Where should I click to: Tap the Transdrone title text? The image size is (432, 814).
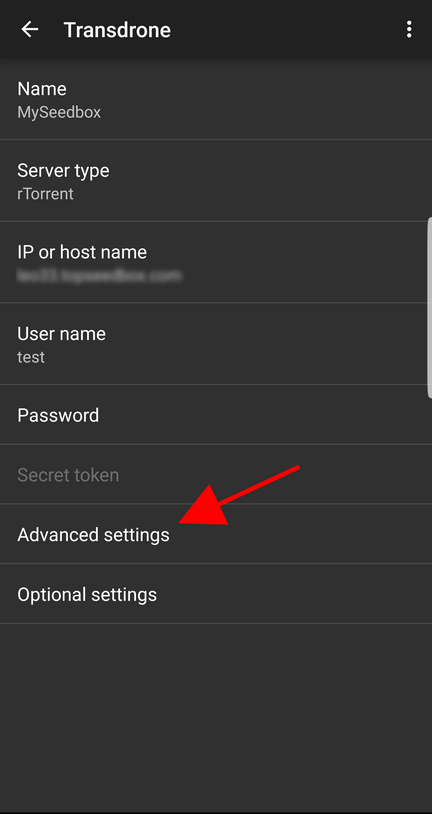pyautogui.click(x=117, y=30)
